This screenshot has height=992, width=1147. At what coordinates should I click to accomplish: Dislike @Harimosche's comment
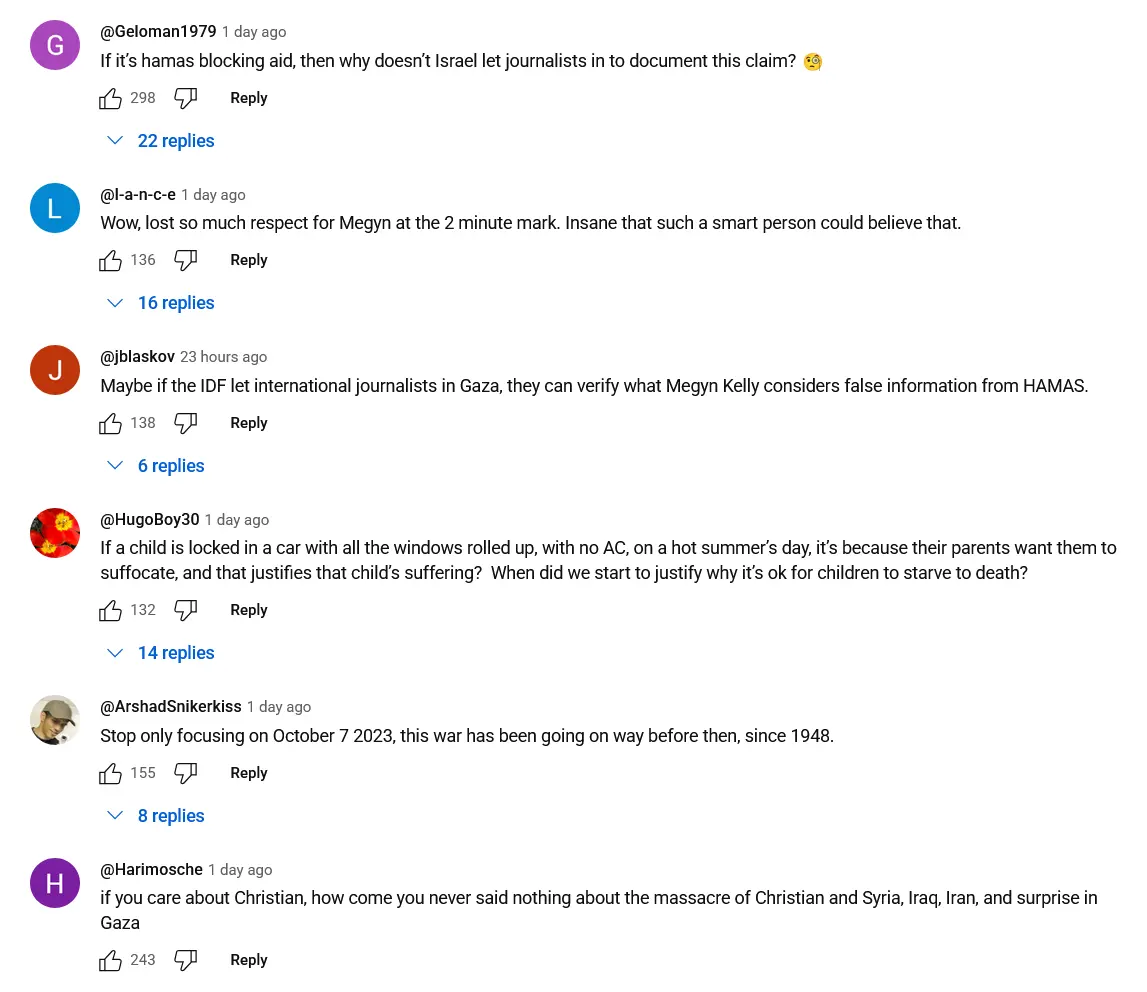[x=186, y=960]
